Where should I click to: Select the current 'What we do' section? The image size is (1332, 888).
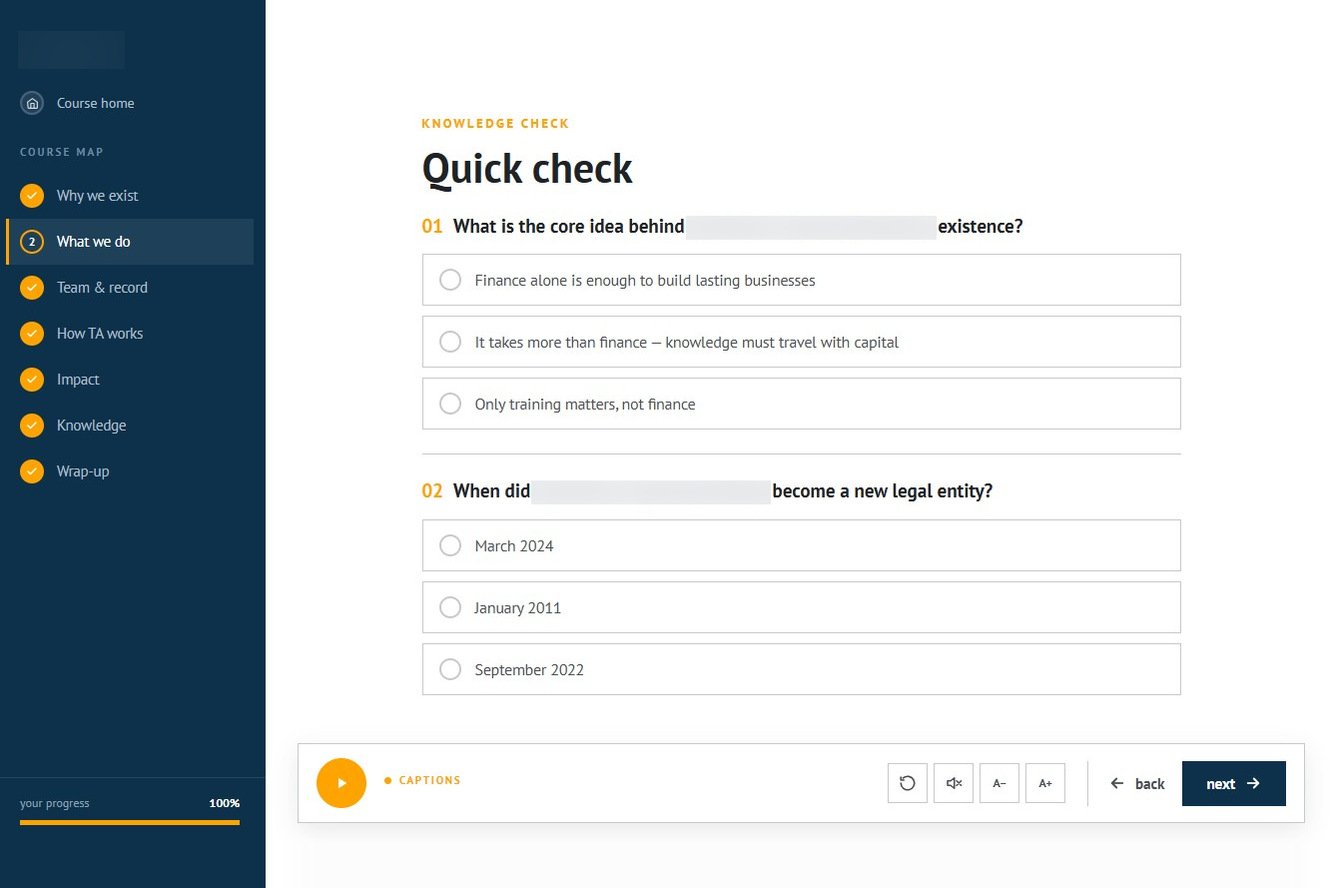pos(130,242)
